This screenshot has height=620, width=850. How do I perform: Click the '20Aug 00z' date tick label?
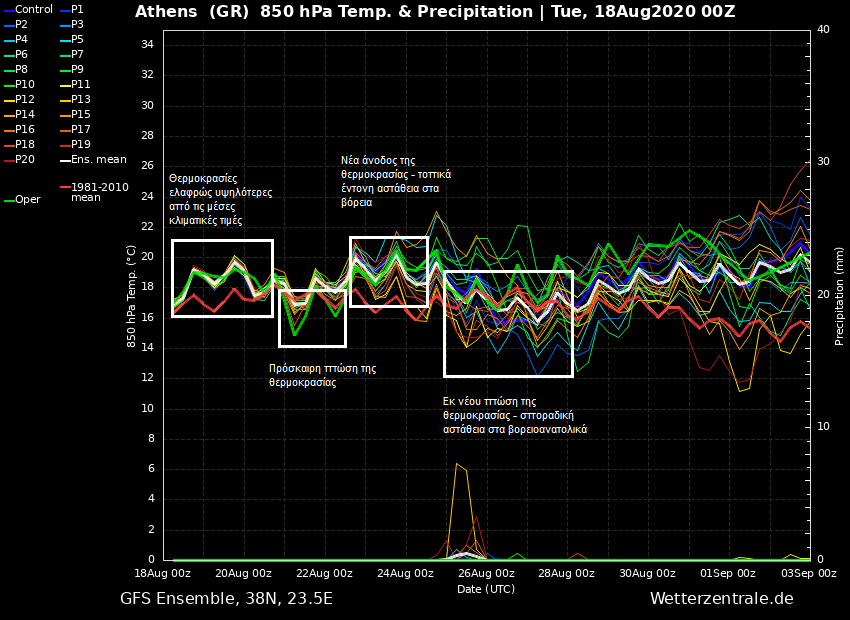(243, 573)
